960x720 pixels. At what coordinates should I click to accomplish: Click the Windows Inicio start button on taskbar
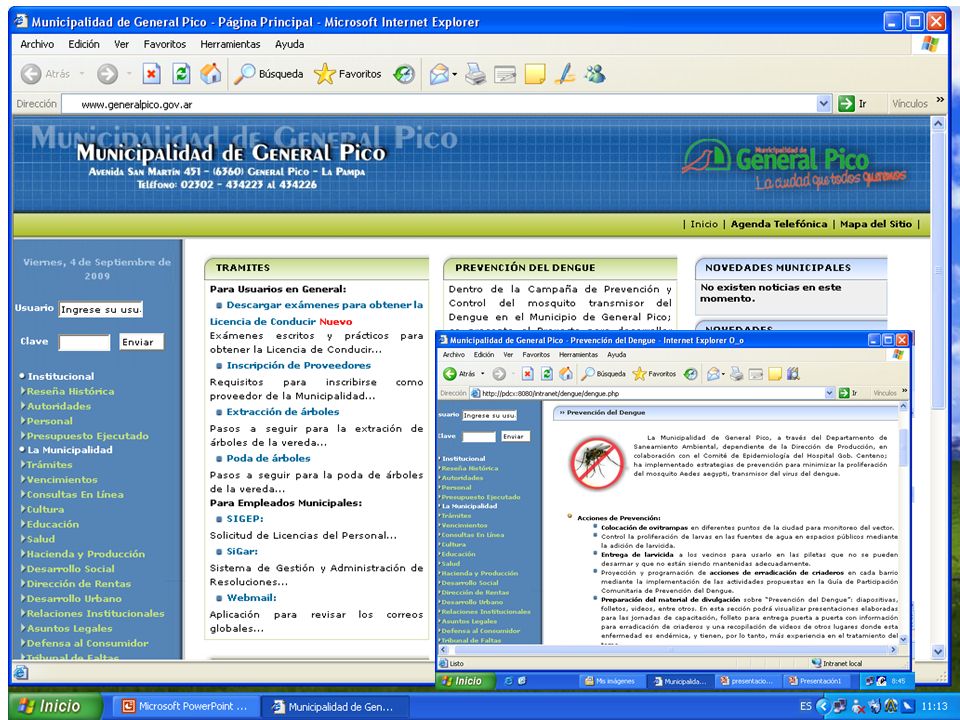pos(56,707)
